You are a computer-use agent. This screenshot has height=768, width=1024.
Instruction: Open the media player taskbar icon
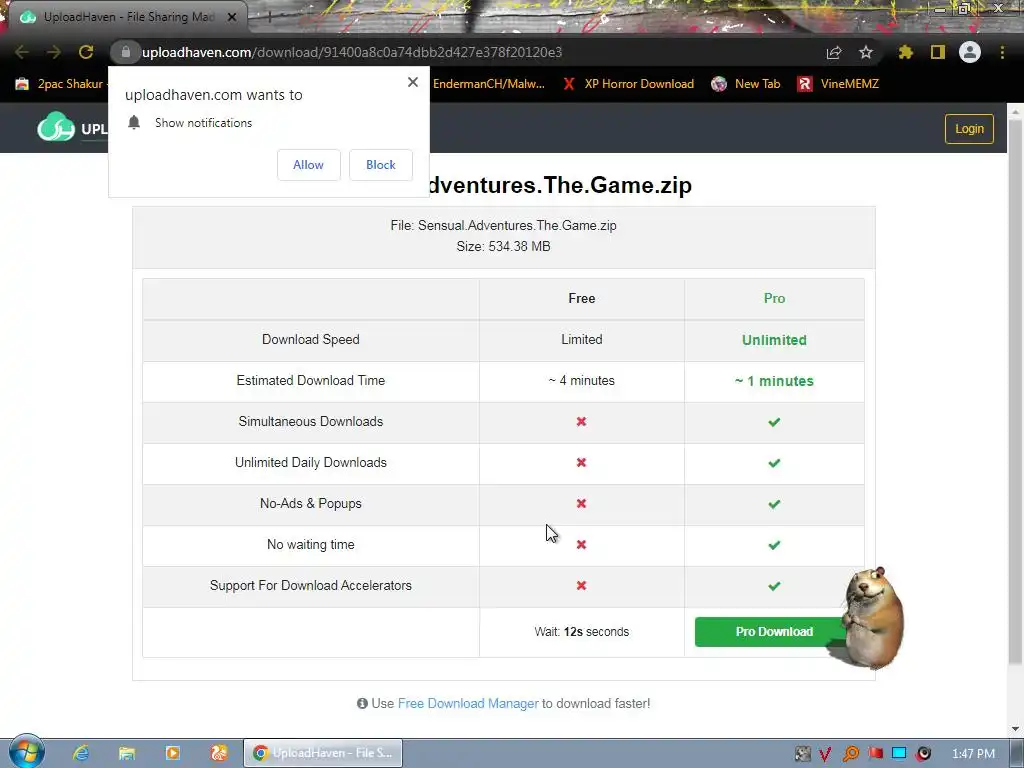point(173,753)
